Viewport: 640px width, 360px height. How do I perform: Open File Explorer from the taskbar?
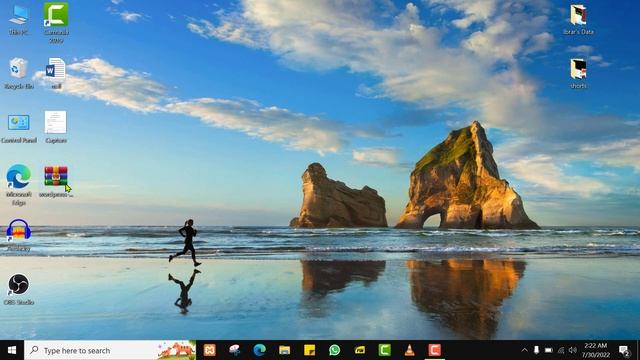(284, 350)
